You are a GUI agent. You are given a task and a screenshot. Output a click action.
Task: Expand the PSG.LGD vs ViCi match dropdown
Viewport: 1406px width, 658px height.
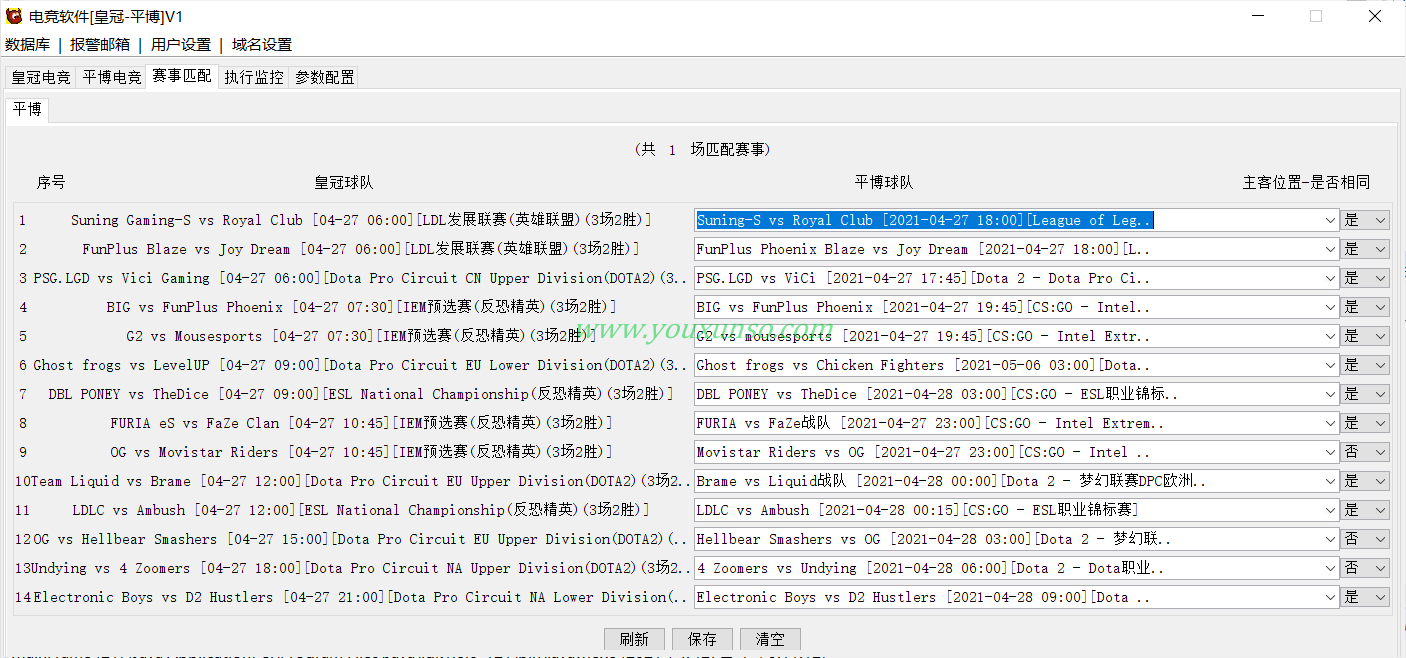click(1329, 278)
